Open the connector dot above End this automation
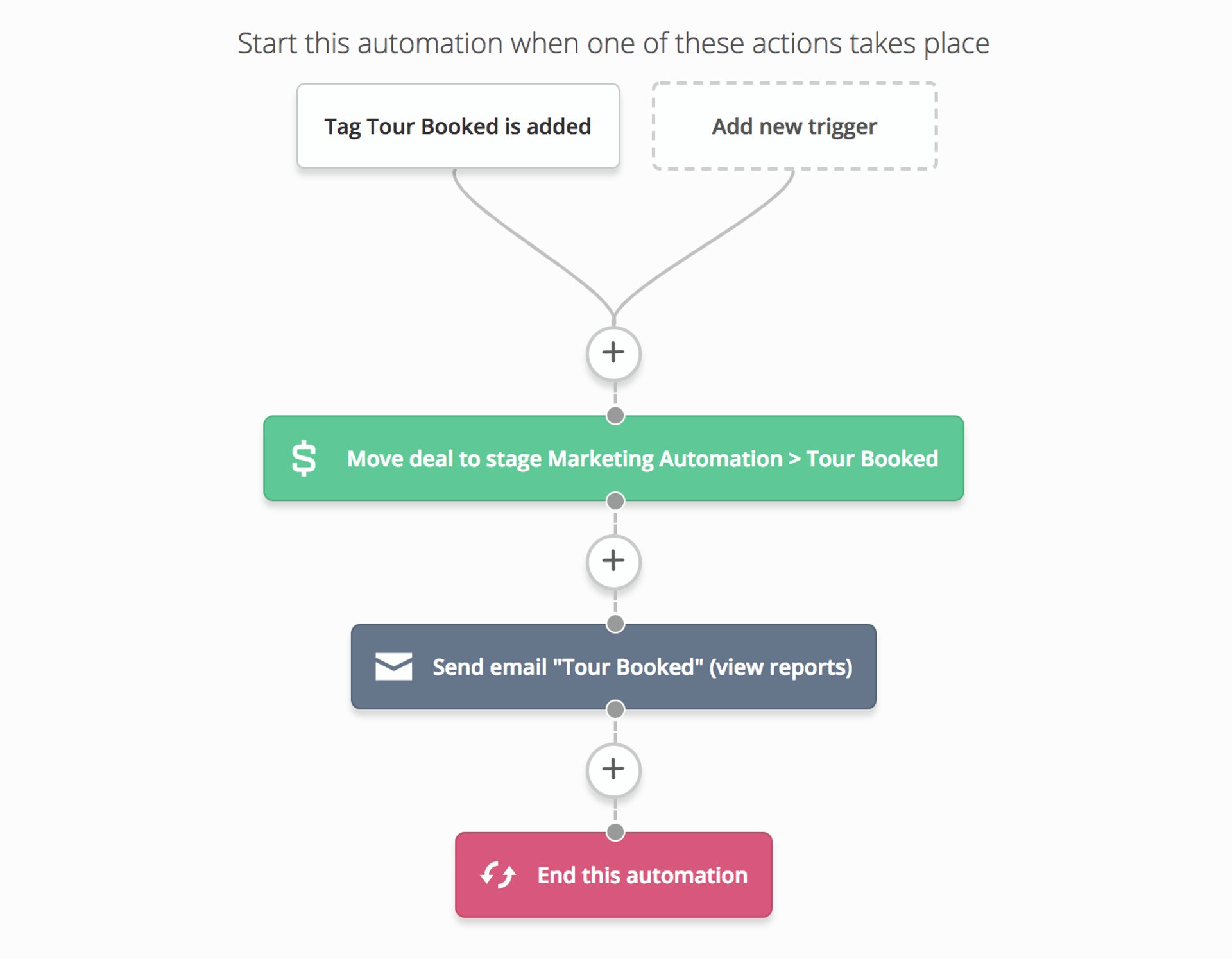 (615, 832)
